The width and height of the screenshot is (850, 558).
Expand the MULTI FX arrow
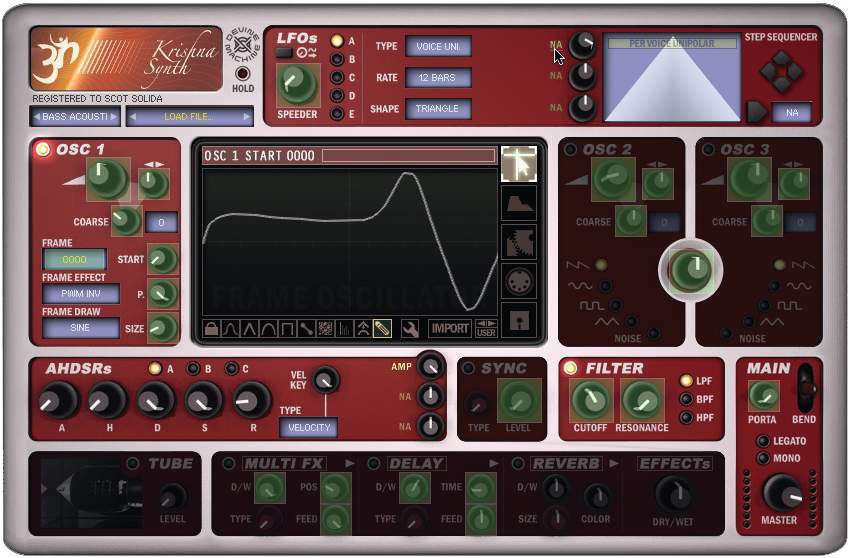tap(349, 464)
